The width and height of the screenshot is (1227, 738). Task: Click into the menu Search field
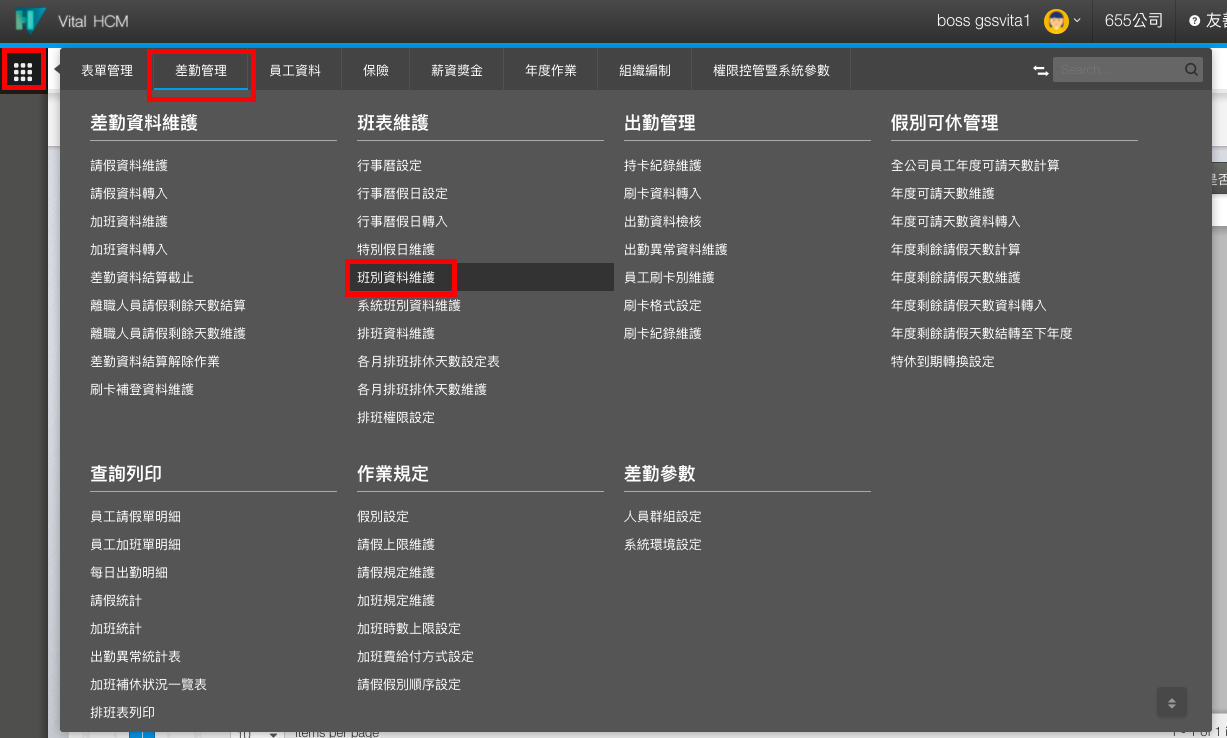pyautogui.click(x=1117, y=70)
